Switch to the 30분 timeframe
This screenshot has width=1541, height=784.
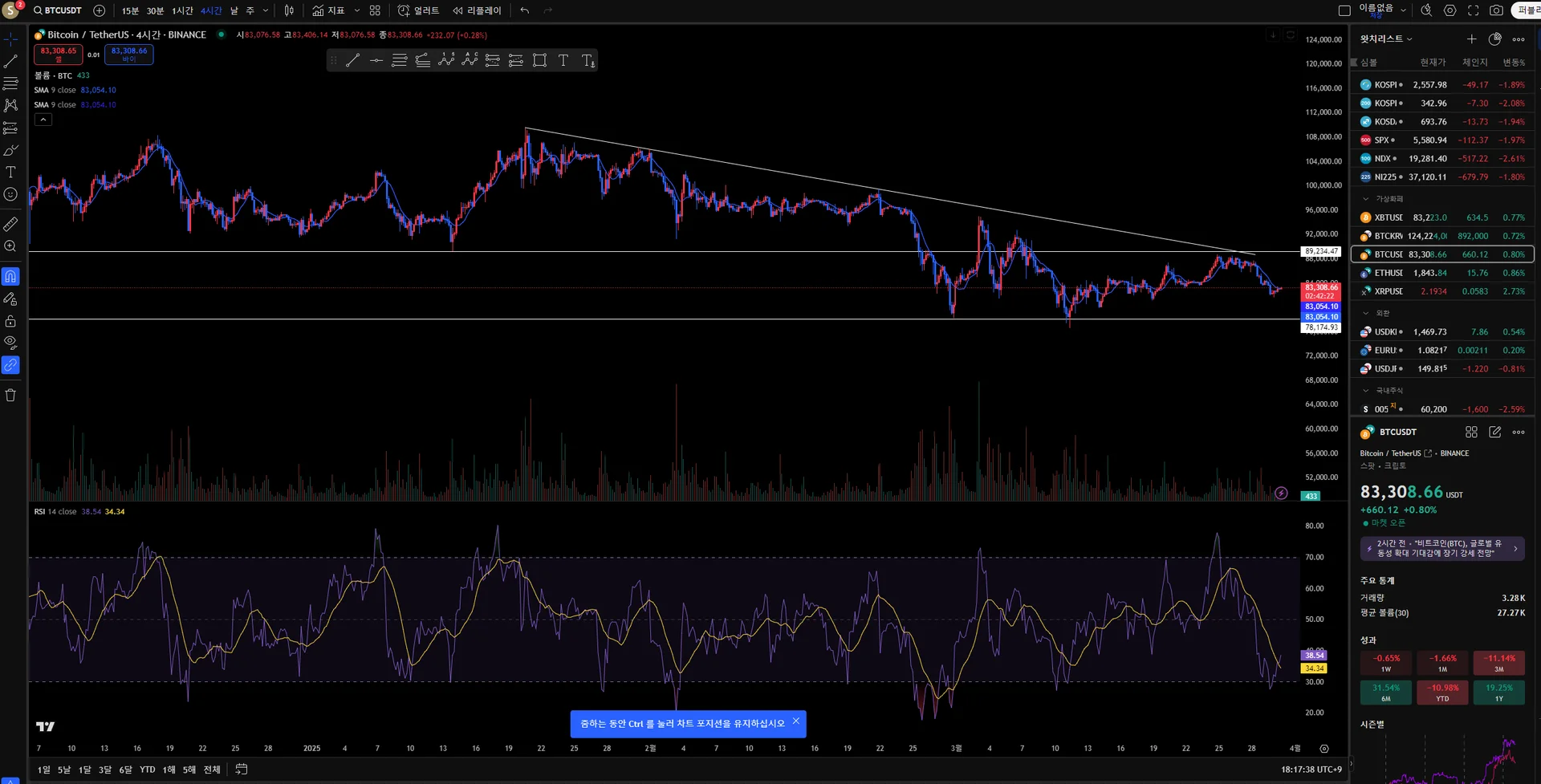tap(155, 10)
